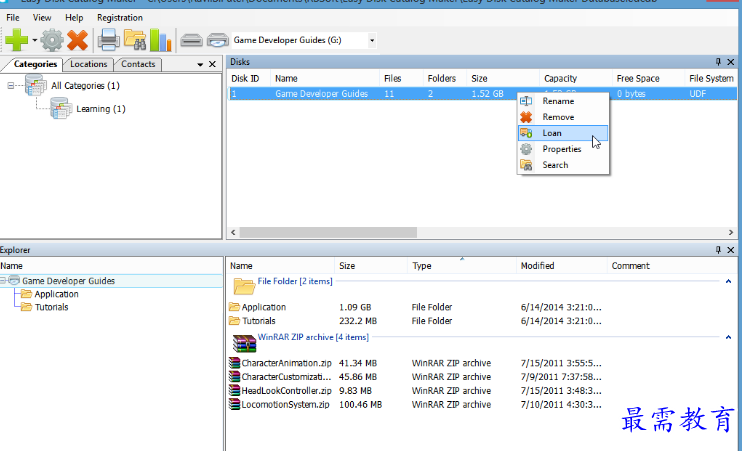Open the View menu
The height and width of the screenshot is (451, 743).
tap(42, 18)
